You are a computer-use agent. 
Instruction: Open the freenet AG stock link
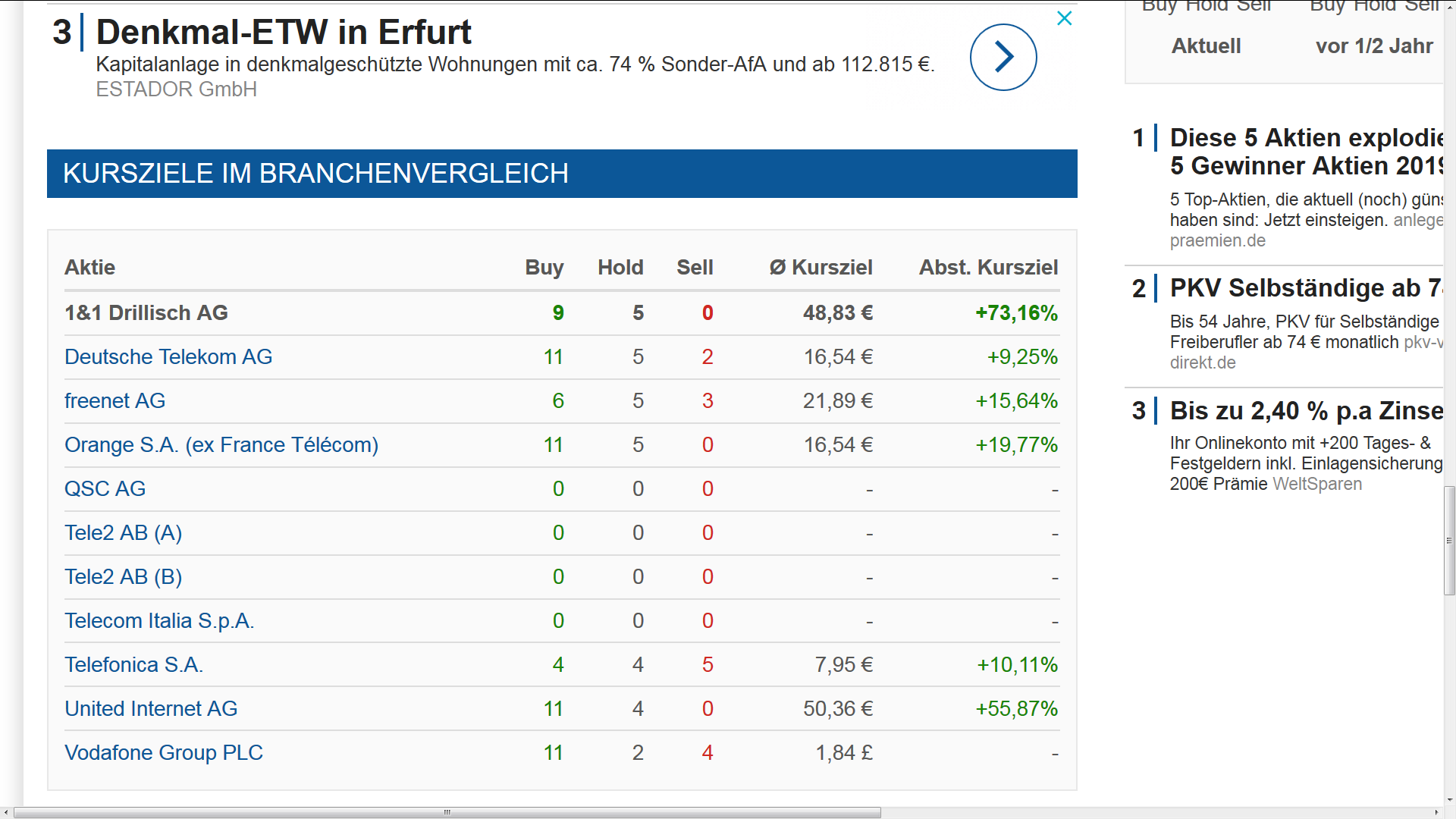point(115,401)
